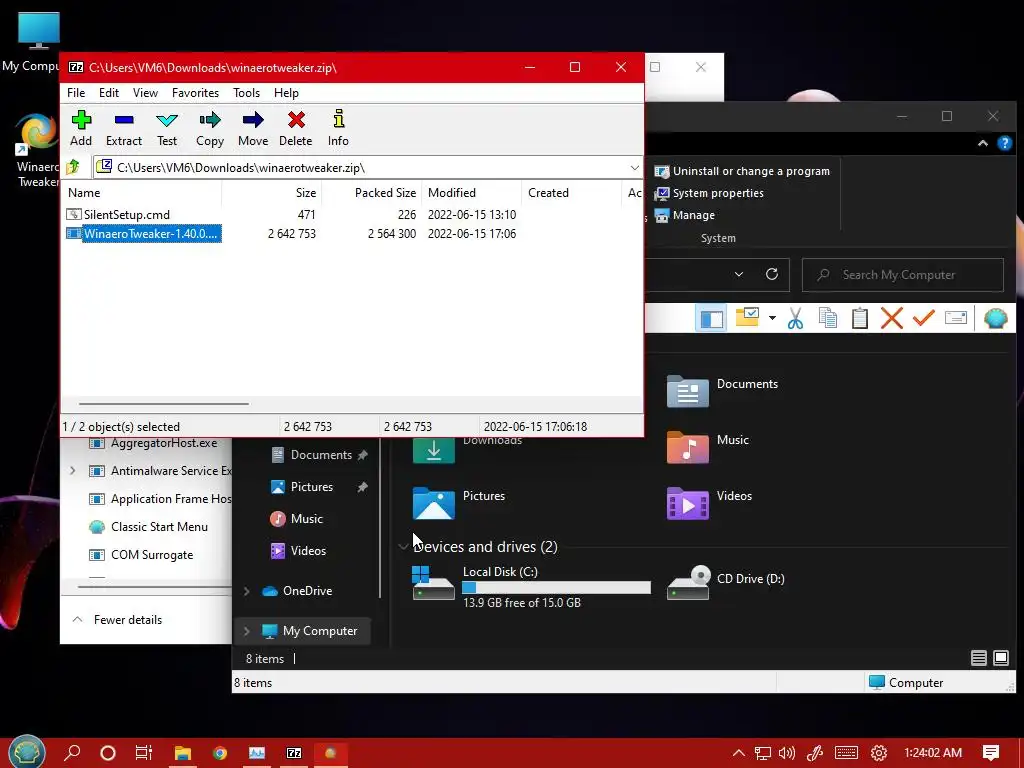This screenshot has width=1024, height=768.
Task: Click the red X delete icon in Explorer toolbar
Action: [x=891, y=319]
